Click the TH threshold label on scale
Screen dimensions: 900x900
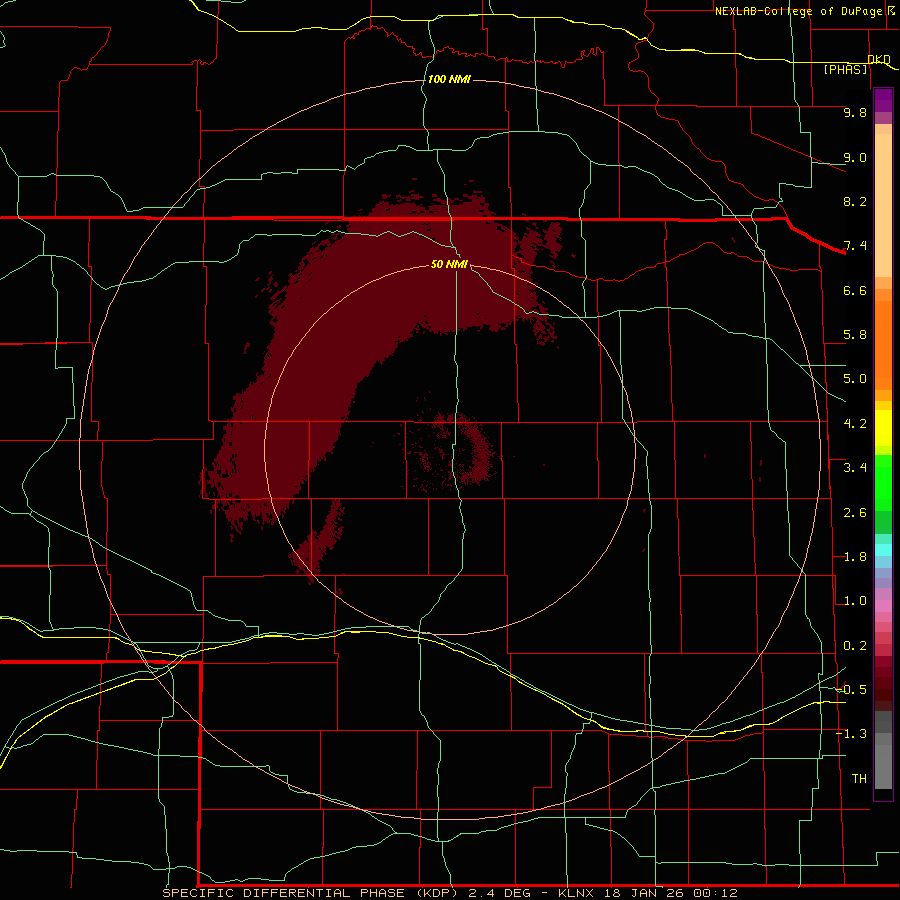coord(859,779)
